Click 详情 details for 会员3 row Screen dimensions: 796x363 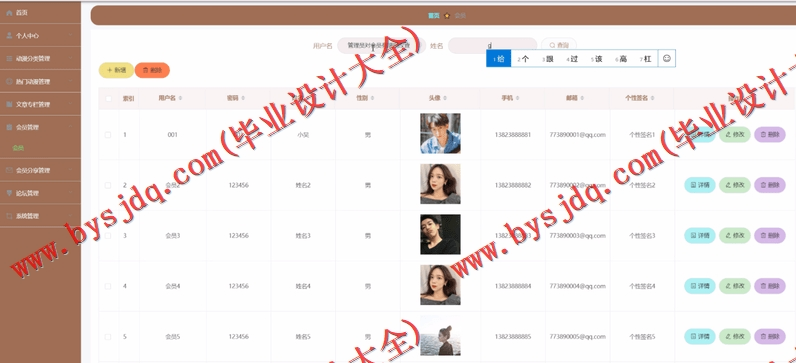(x=700, y=236)
